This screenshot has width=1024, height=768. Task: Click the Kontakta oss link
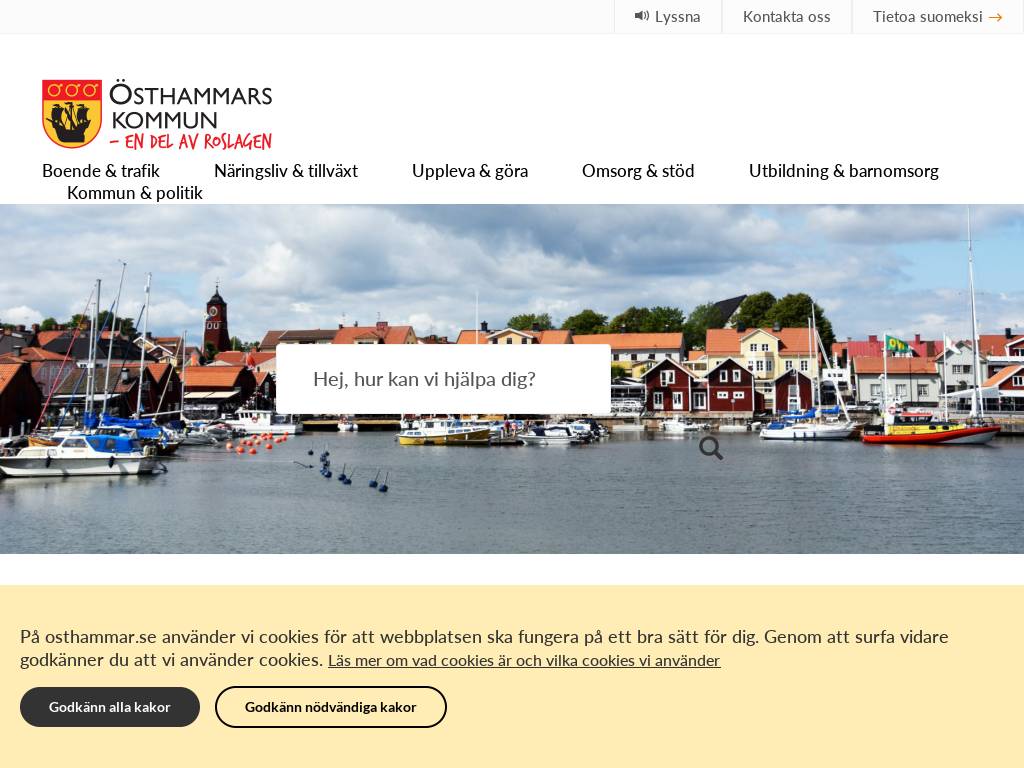coord(786,17)
